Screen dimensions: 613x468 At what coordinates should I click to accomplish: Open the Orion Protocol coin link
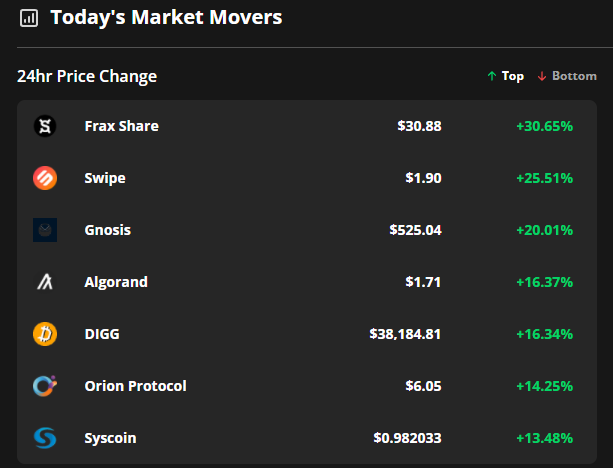point(135,386)
